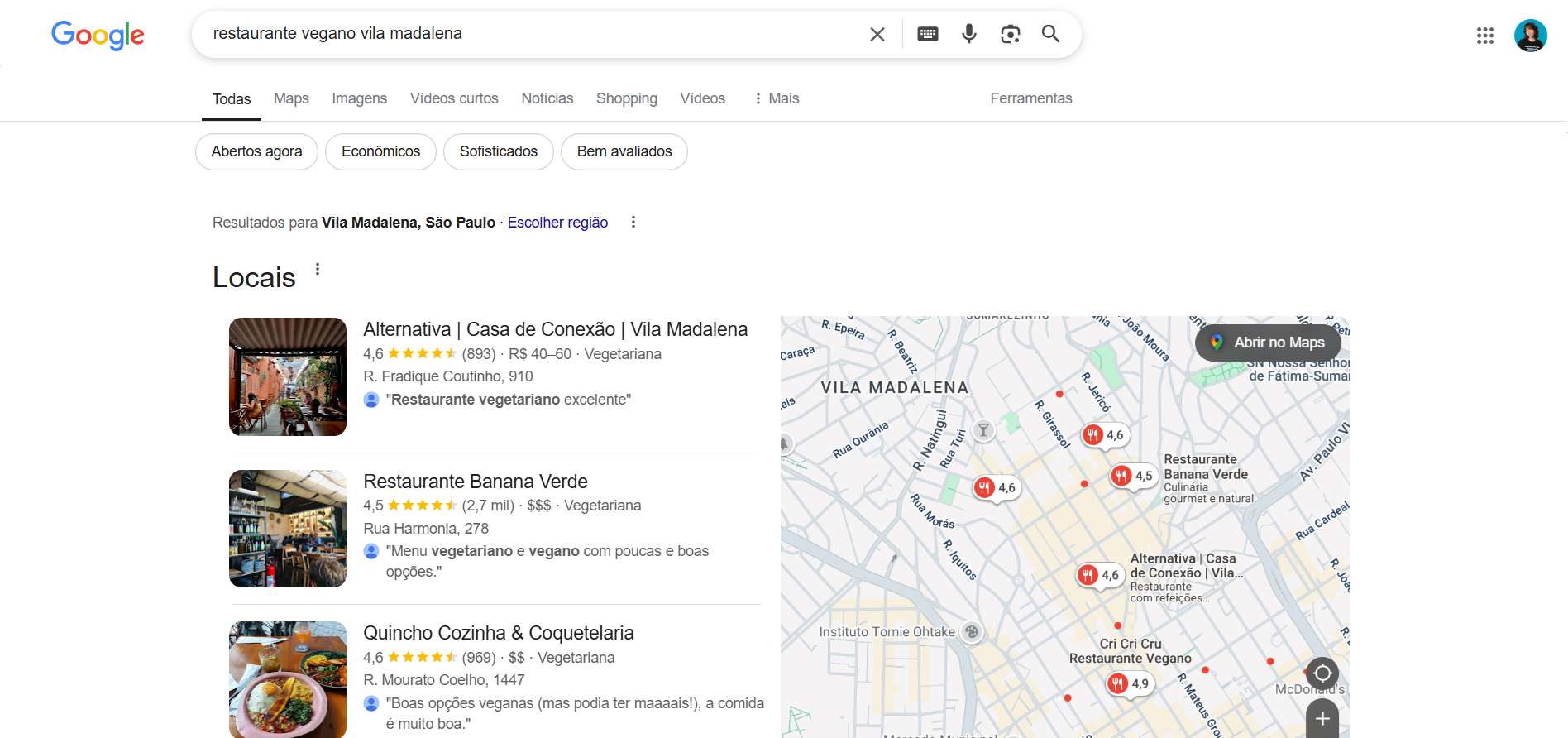Open the on-screen keyboard input tool

coord(928,34)
